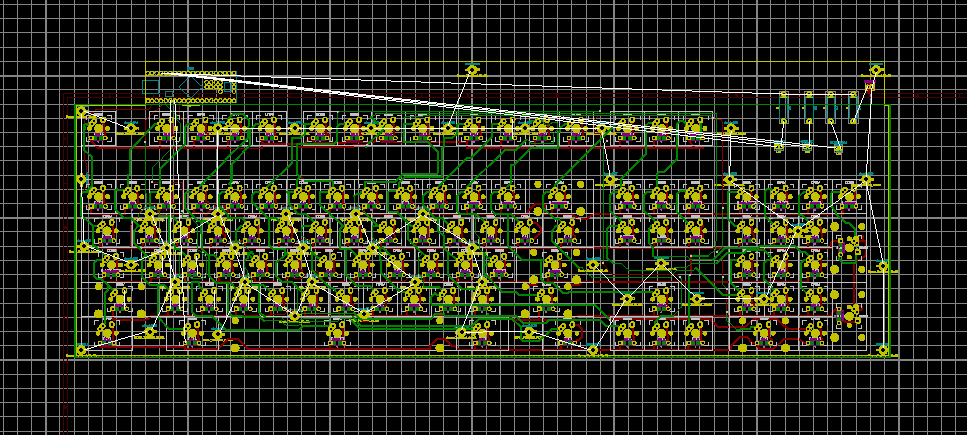
Task: Select the bottom-right corner mounting hole
Action: coord(882,350)
